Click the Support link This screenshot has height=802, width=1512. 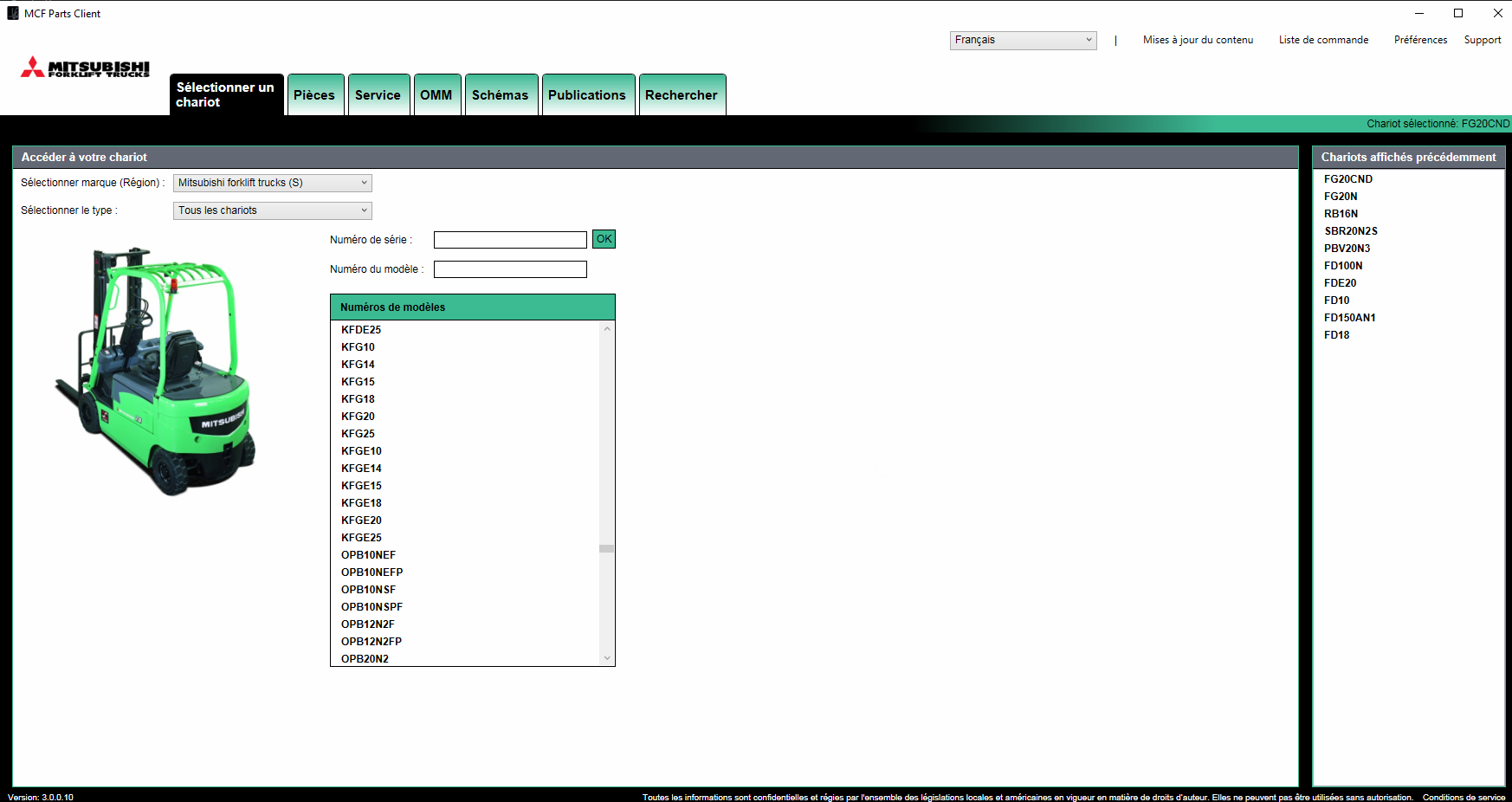(1483, 40)
